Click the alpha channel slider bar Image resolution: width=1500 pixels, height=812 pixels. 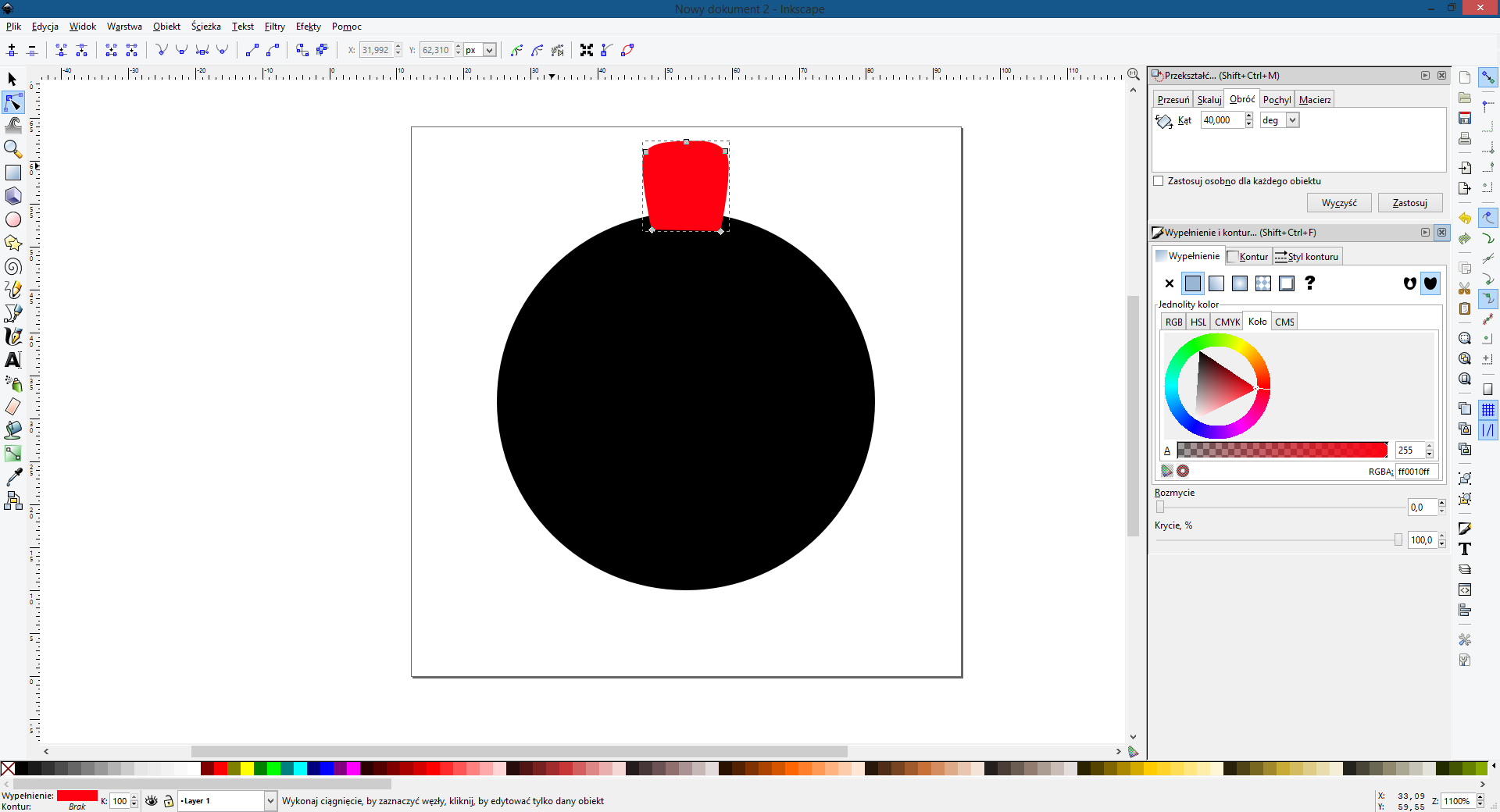click(1281, 451)
